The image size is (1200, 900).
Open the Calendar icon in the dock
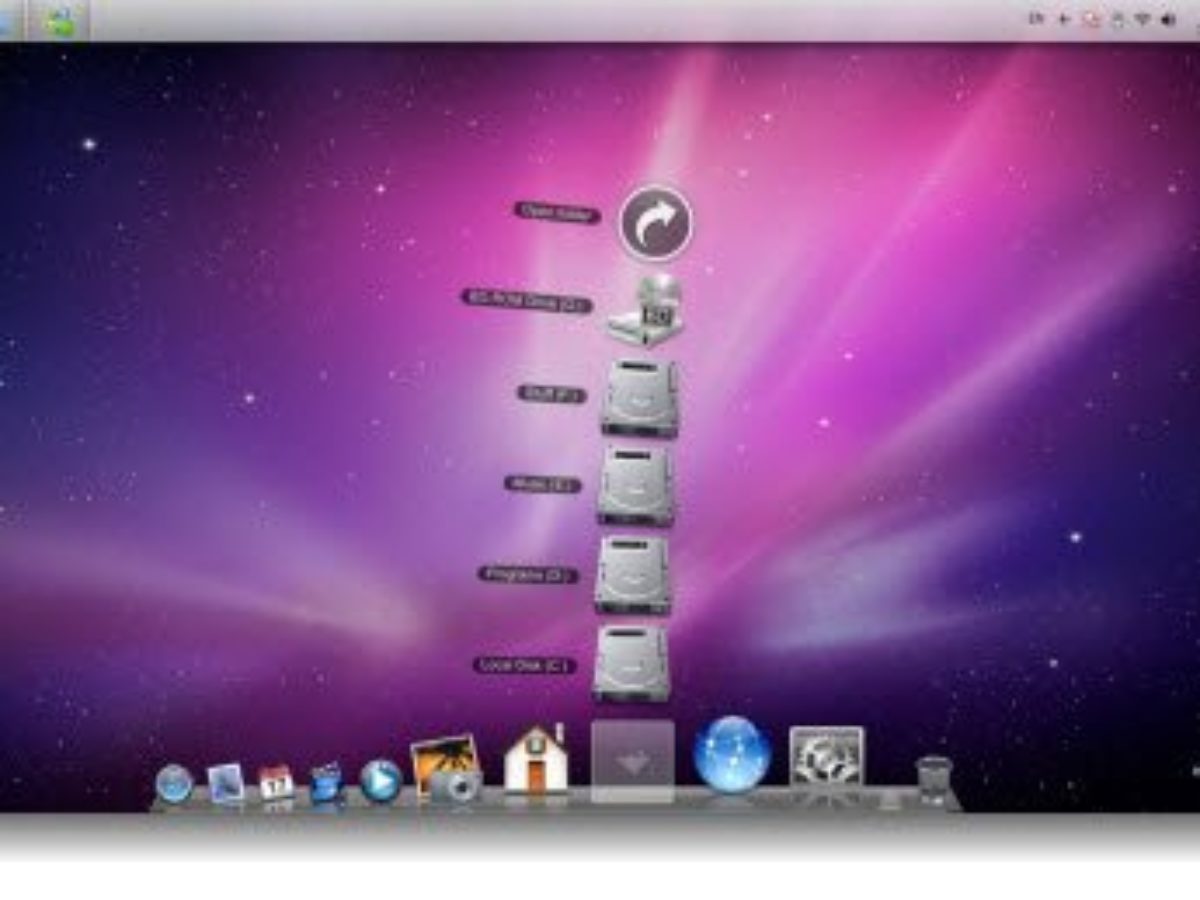[x=276, y=782]
